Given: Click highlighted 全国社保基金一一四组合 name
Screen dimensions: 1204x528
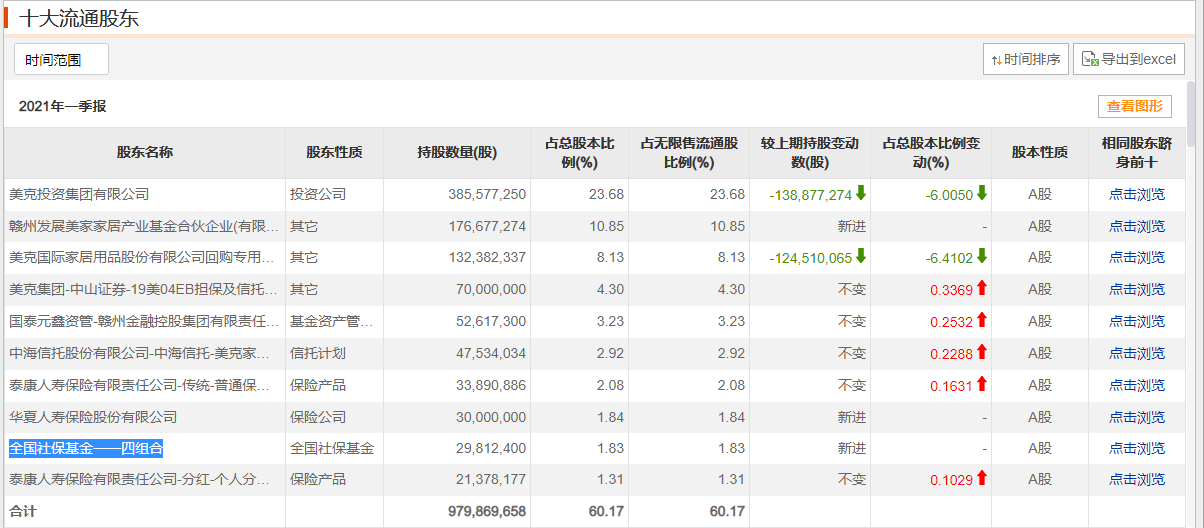Looking at the screenshot, I should point(86,448).
